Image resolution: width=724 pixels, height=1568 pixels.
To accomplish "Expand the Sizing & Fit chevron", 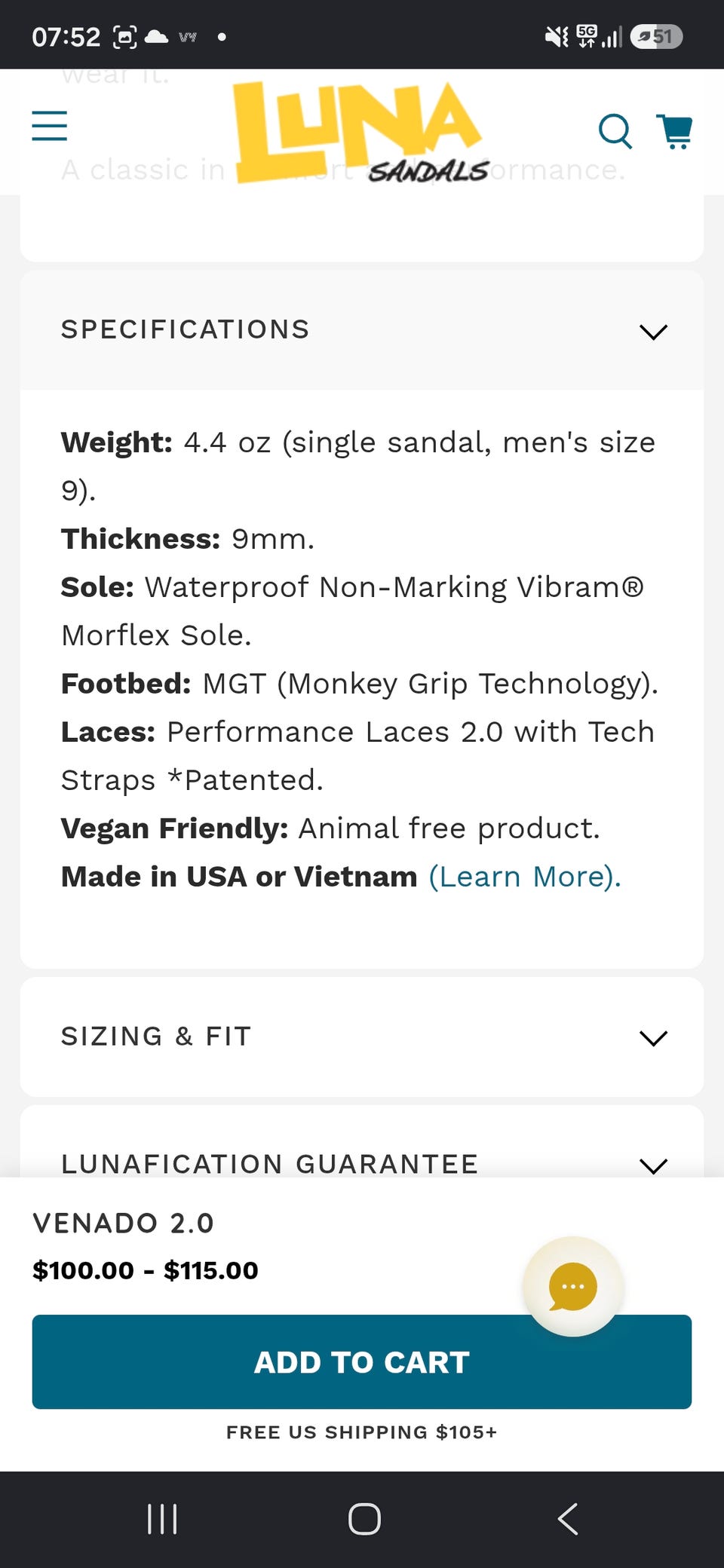I will (653, 1038).
